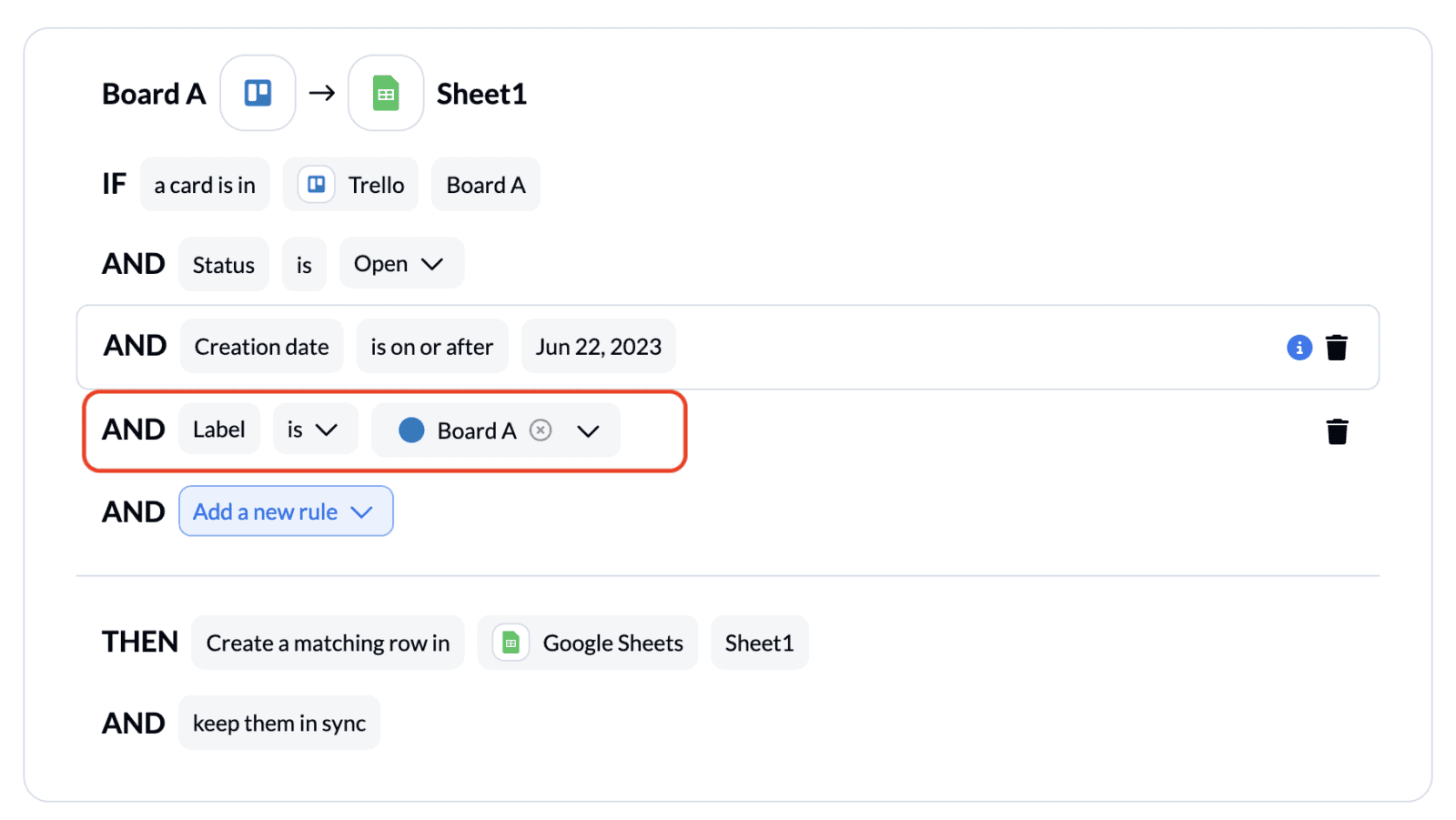The width and height of the screenshot is (1456, 820).
Task: Click the 'keep them in sync' chip
Action: coord(279,724)
